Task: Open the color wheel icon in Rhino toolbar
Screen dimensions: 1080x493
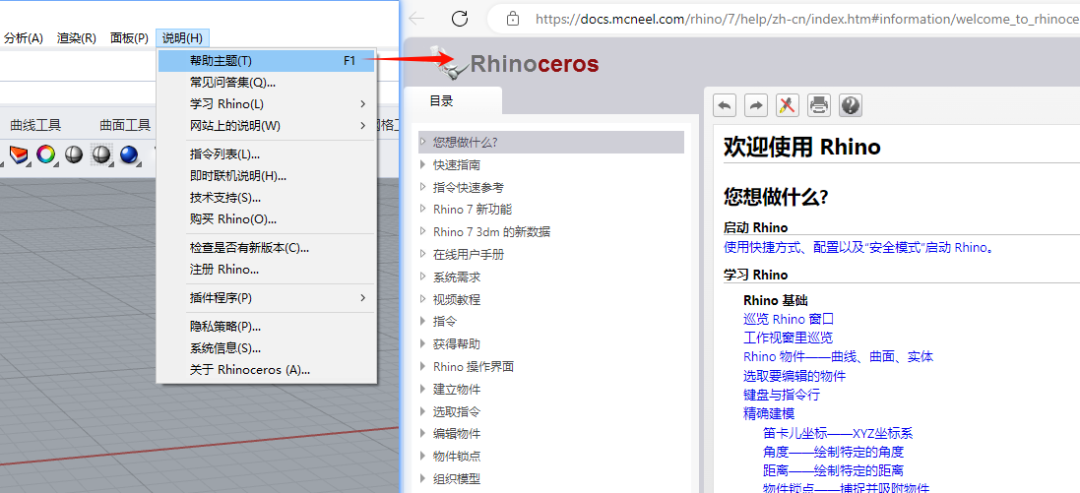Action: (45, 155)
